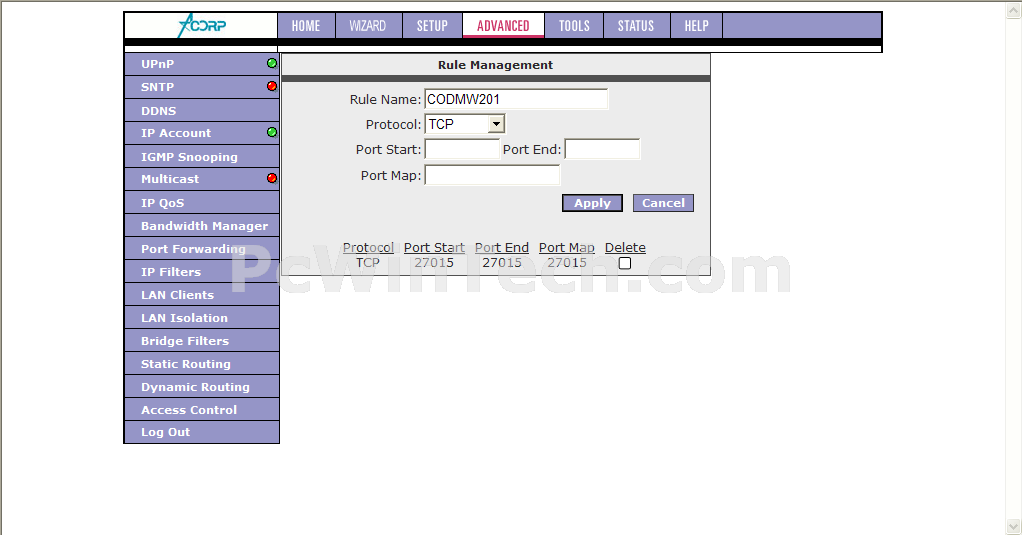1022x535 pixels.
Task: Click the red status indicator next to SNTP
Action: click(x=272, y=86)
